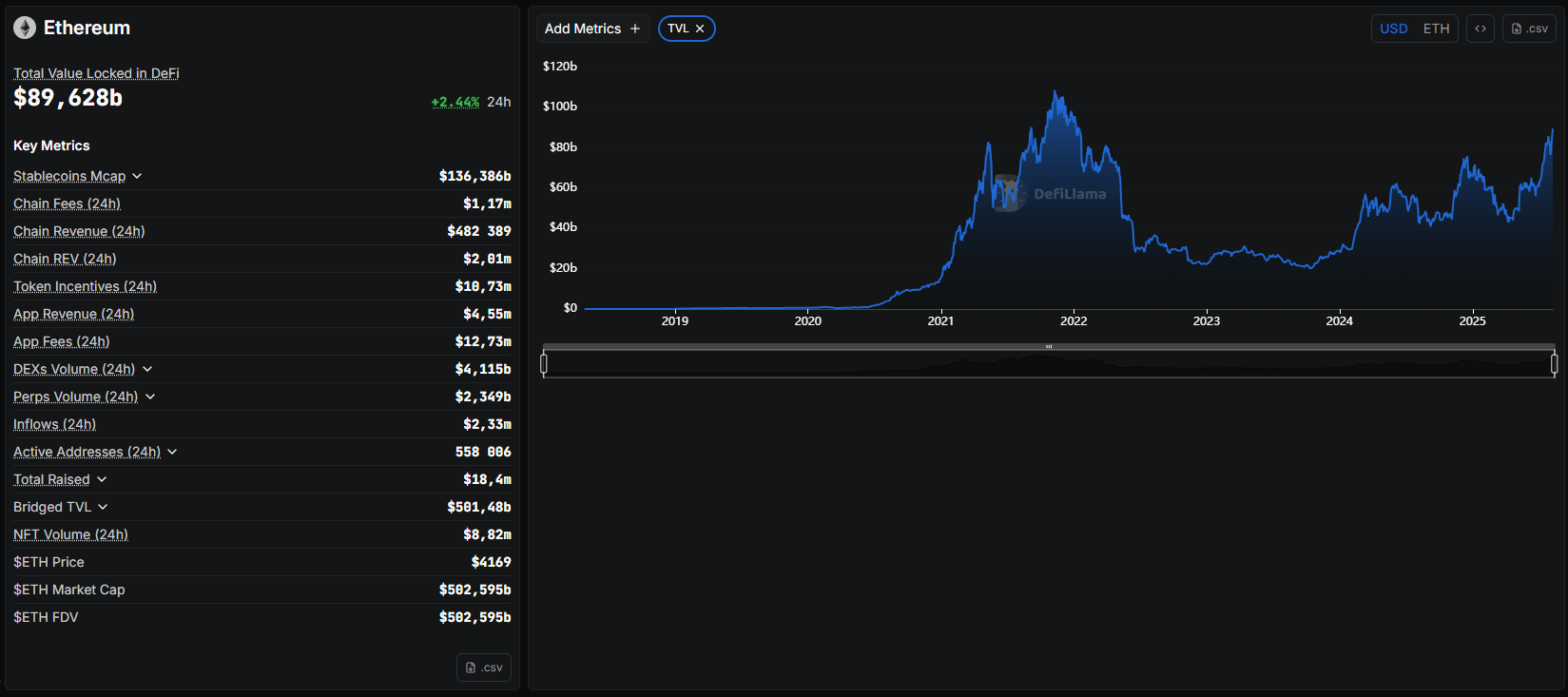
Task: Expand Perps Volume (24h) chevron
Action: pyautogui.click(x=150, y=397)
